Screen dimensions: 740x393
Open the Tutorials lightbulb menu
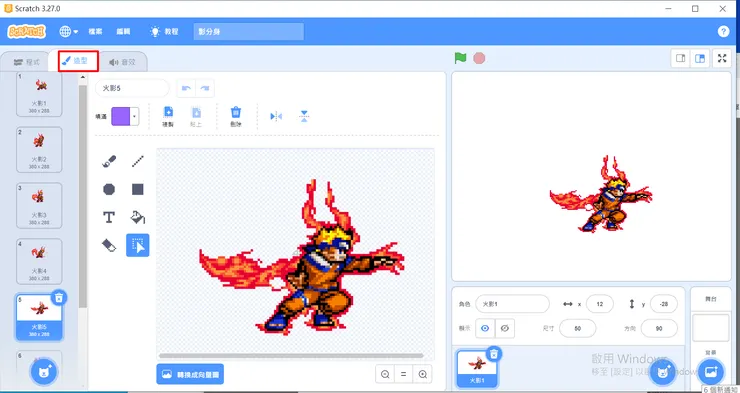164,32
